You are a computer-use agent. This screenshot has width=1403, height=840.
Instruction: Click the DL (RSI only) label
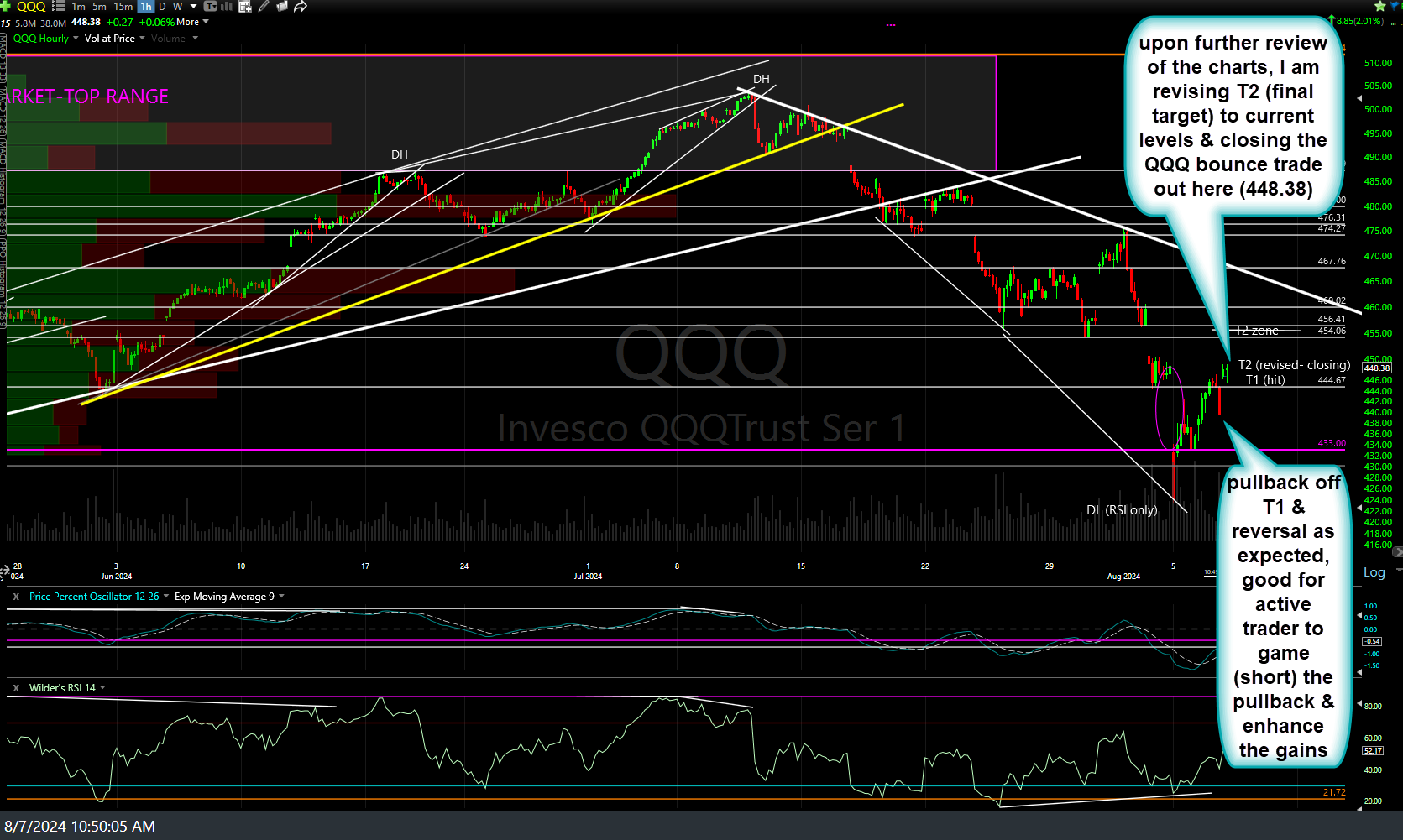pyautogui.click(x=1122, y=510)
